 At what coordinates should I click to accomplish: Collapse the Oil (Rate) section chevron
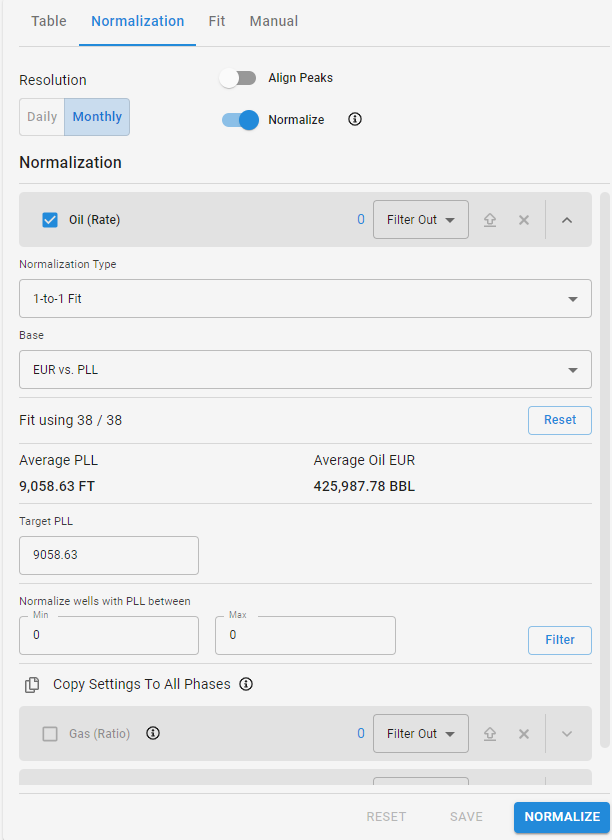point(567,220)
